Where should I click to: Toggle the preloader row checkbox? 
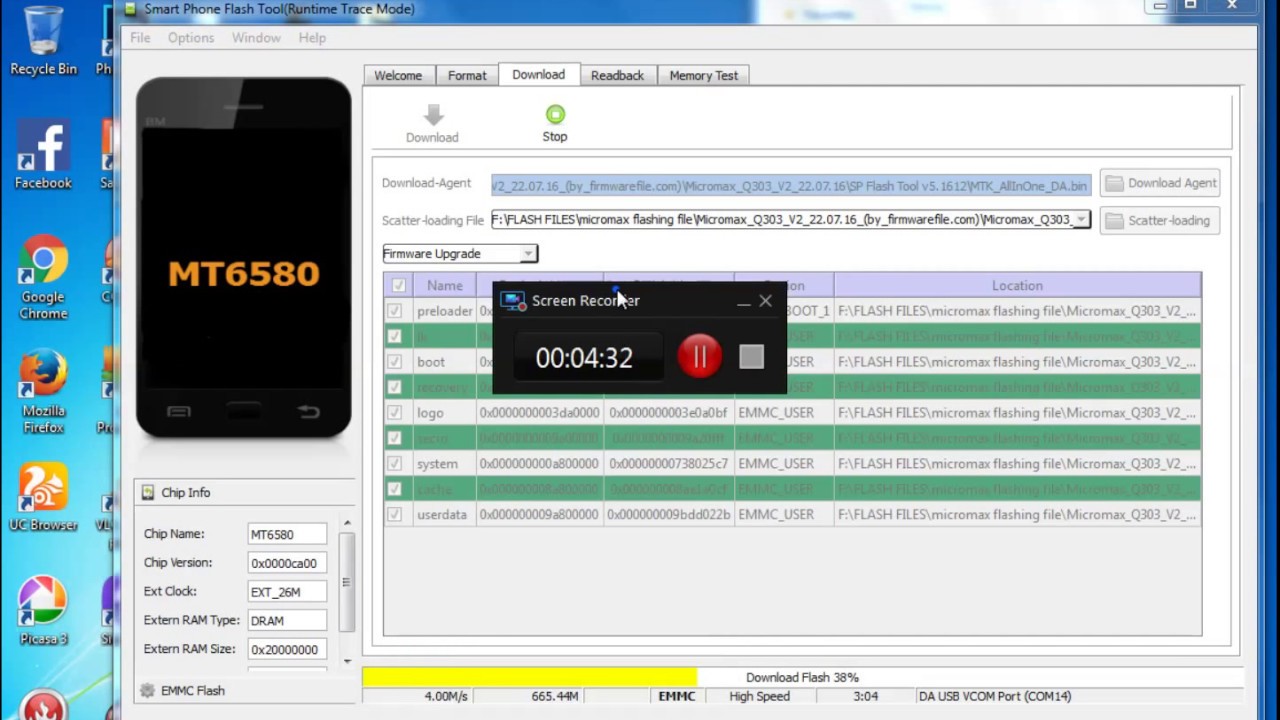click(395, 311)
